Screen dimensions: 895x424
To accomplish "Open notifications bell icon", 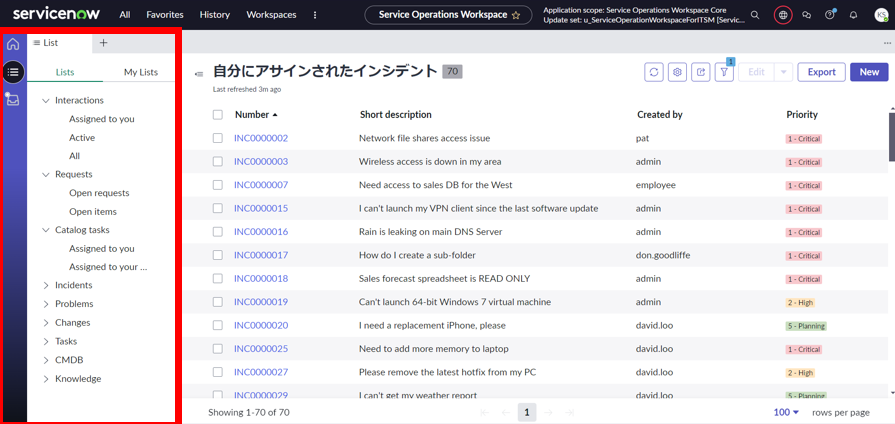I will click(x=853, y=15).
